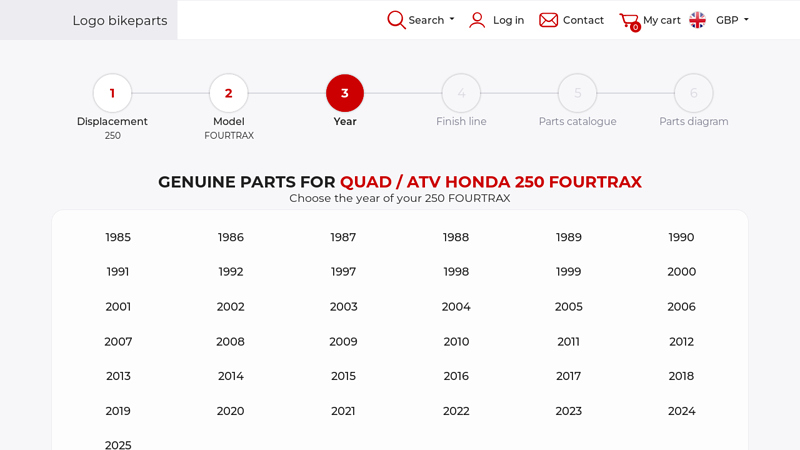800x450 pixels.
Task: Click the step 4 Finish line circle
Action: tap(461, 93)
